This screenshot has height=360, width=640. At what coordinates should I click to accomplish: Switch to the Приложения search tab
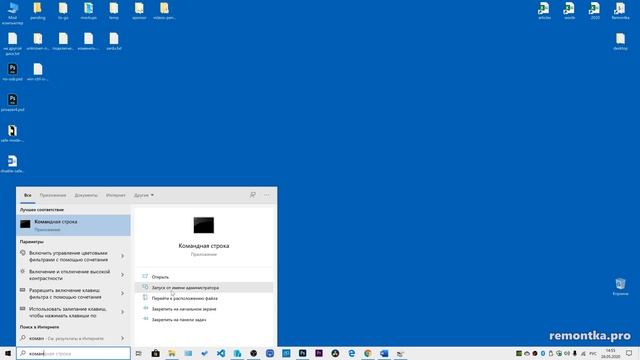pos(53,196)
